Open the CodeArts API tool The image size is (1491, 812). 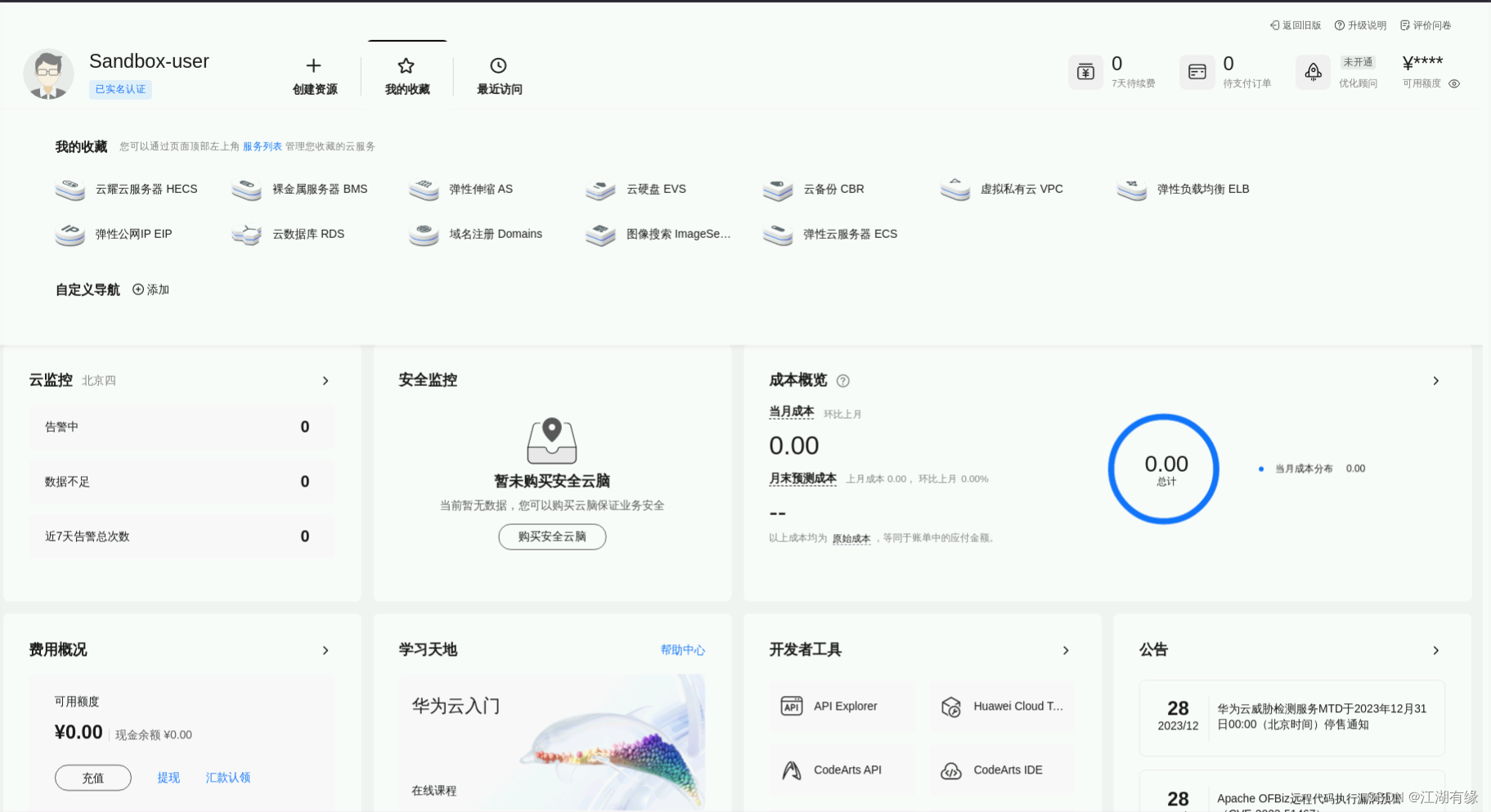coord(842,770)
